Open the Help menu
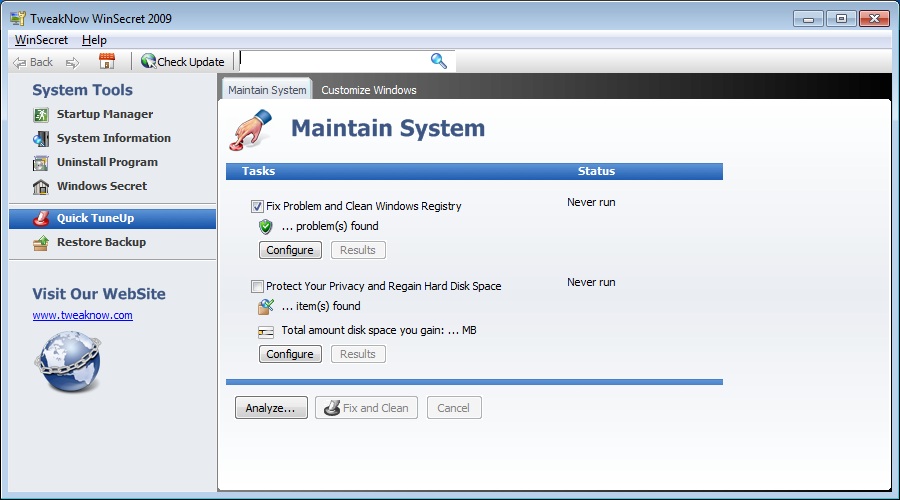This screenshot has width=900, height=500. [x=94, y=40]
